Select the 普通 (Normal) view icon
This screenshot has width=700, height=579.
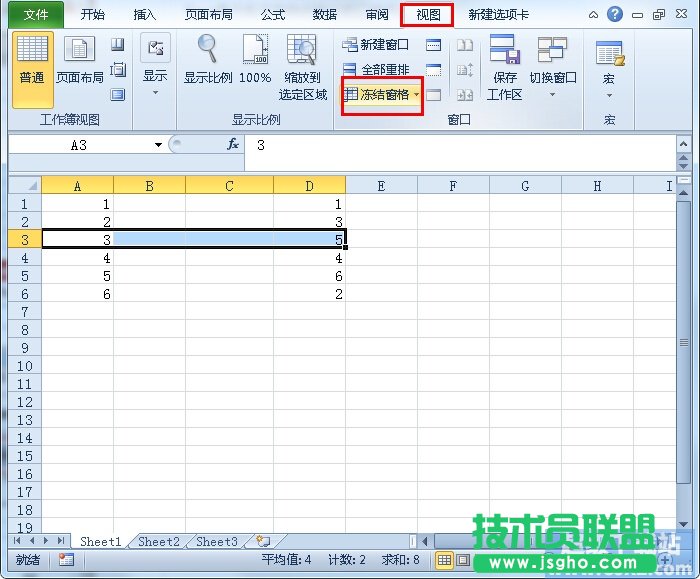point(32,66)
